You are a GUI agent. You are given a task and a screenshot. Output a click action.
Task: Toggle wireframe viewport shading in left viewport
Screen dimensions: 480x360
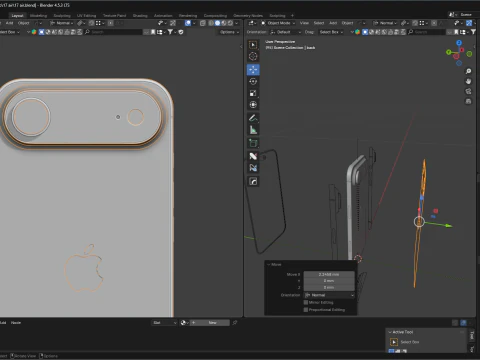tap(211, 23)
